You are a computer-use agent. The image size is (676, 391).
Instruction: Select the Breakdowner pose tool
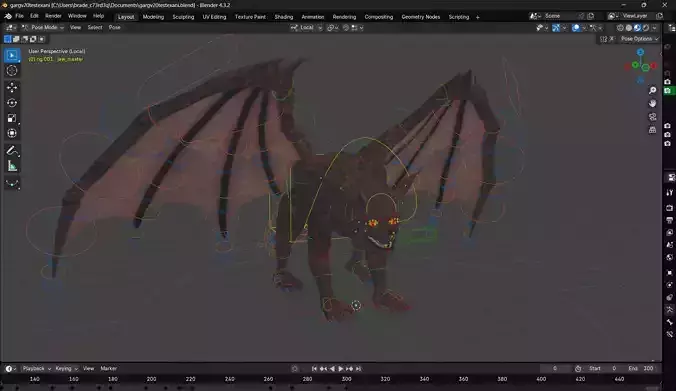point(12,184)
